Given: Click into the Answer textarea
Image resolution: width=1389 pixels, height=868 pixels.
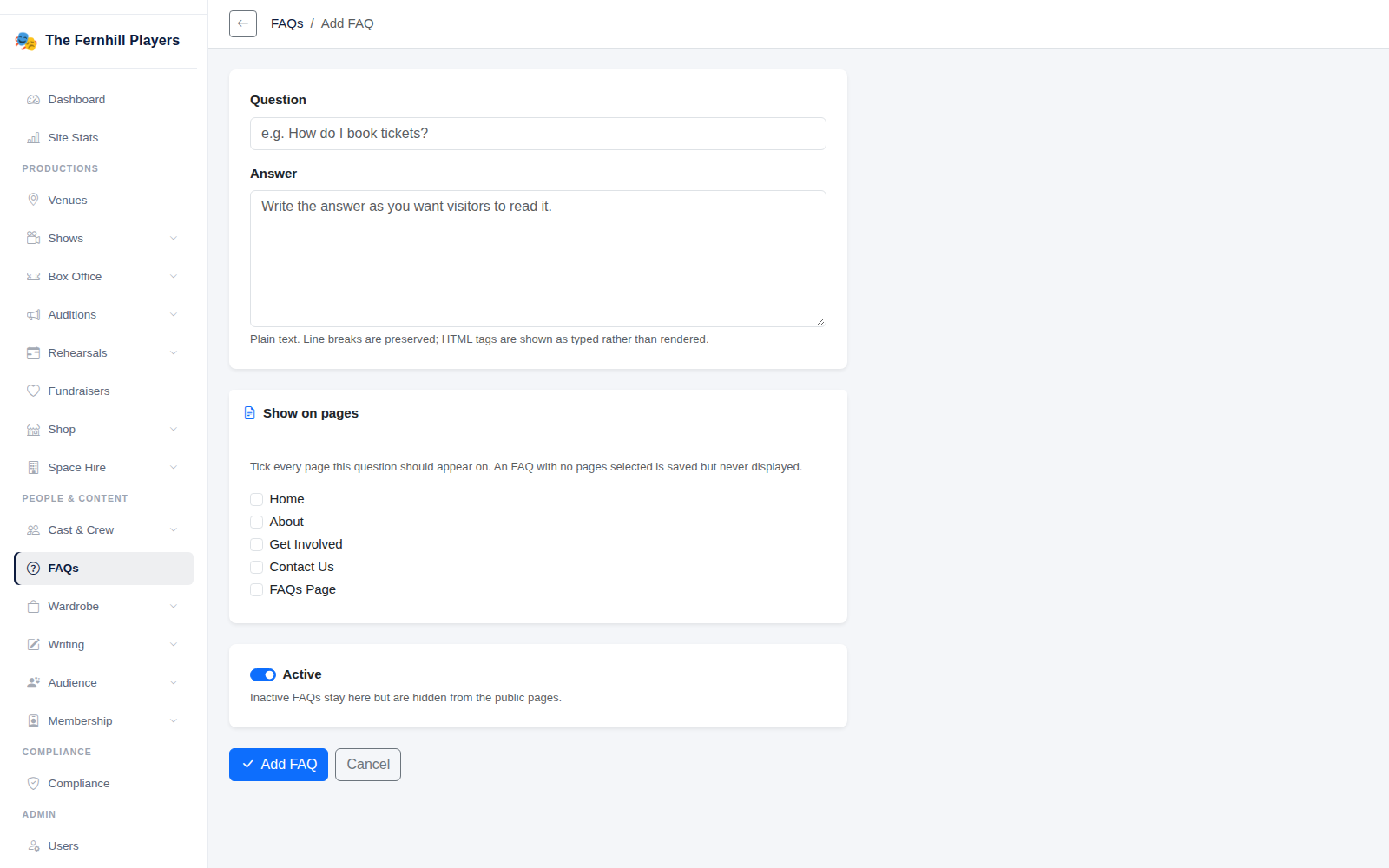Looking at the screenshot, I should point(538,259).
